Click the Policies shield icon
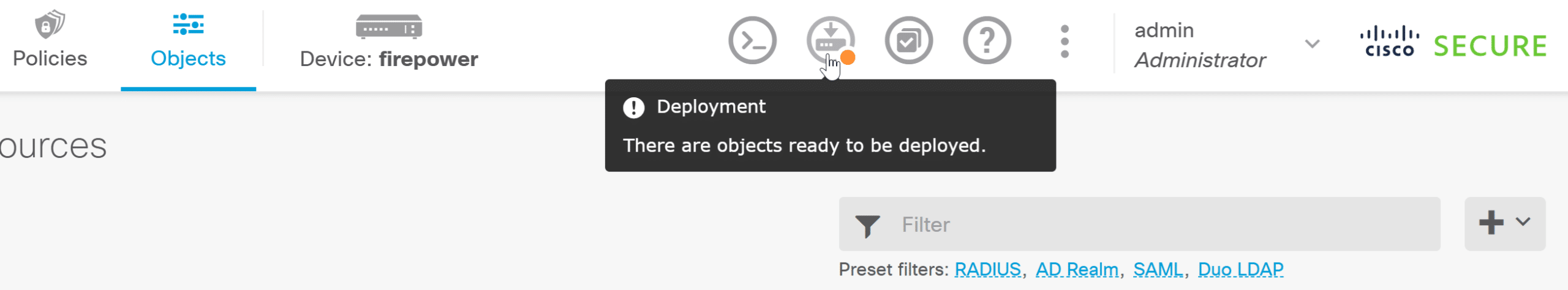Viewport: 1568px width, 290px height. pyautogui.click(x=50, y=24)
